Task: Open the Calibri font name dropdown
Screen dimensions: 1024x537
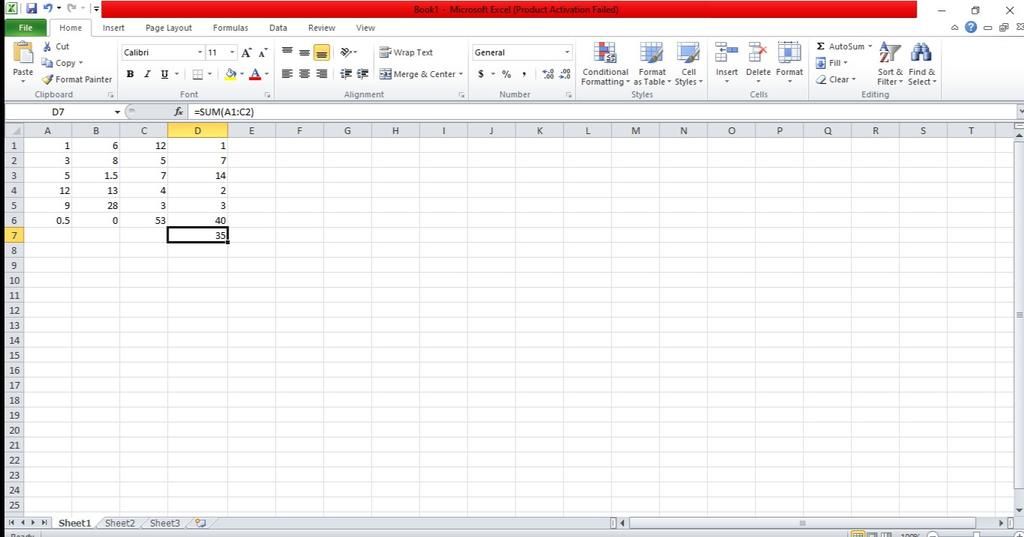Action: coord(200,52)
